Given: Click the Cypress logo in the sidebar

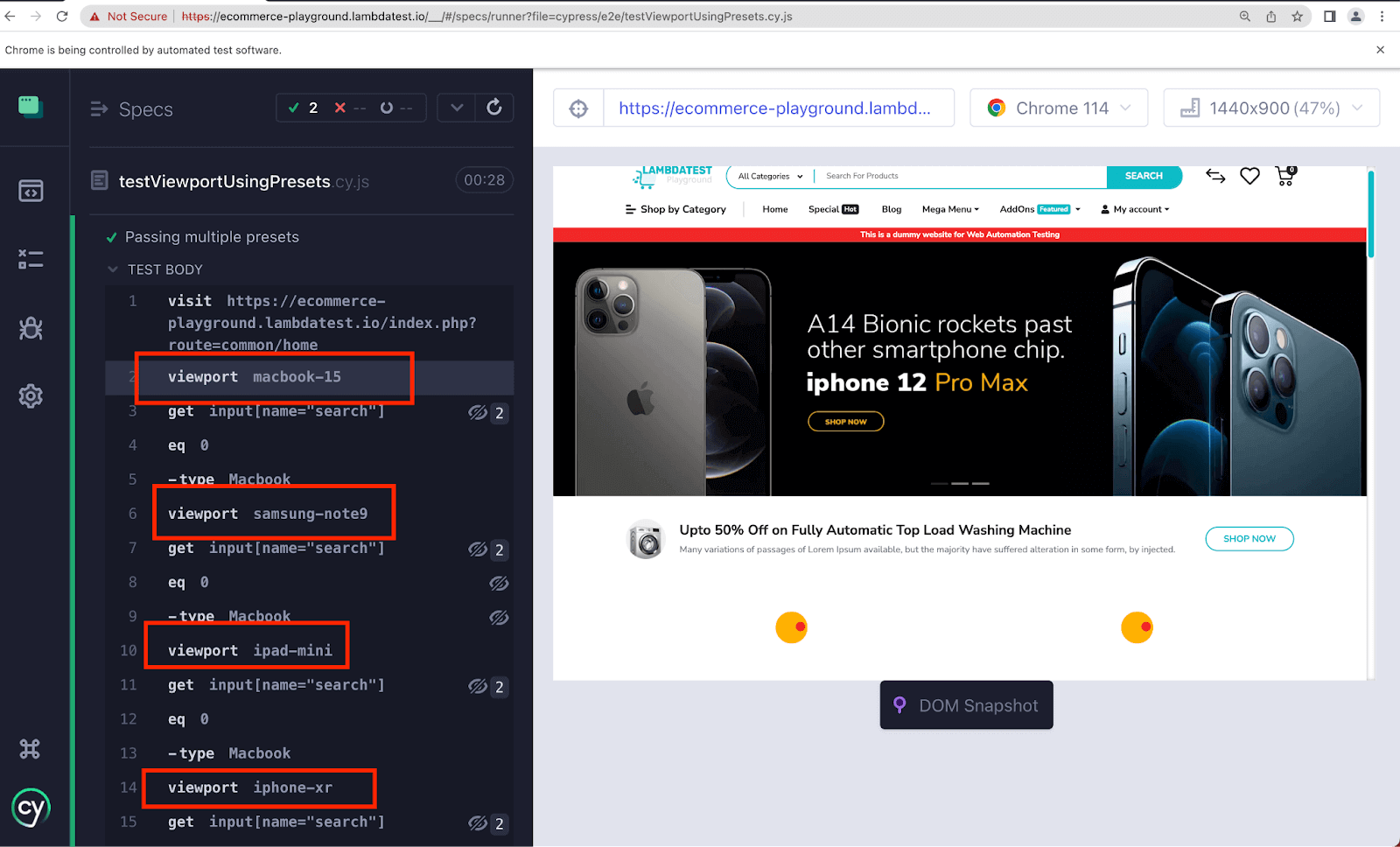Looking at the screenshot, I should [x=31, y=808].
